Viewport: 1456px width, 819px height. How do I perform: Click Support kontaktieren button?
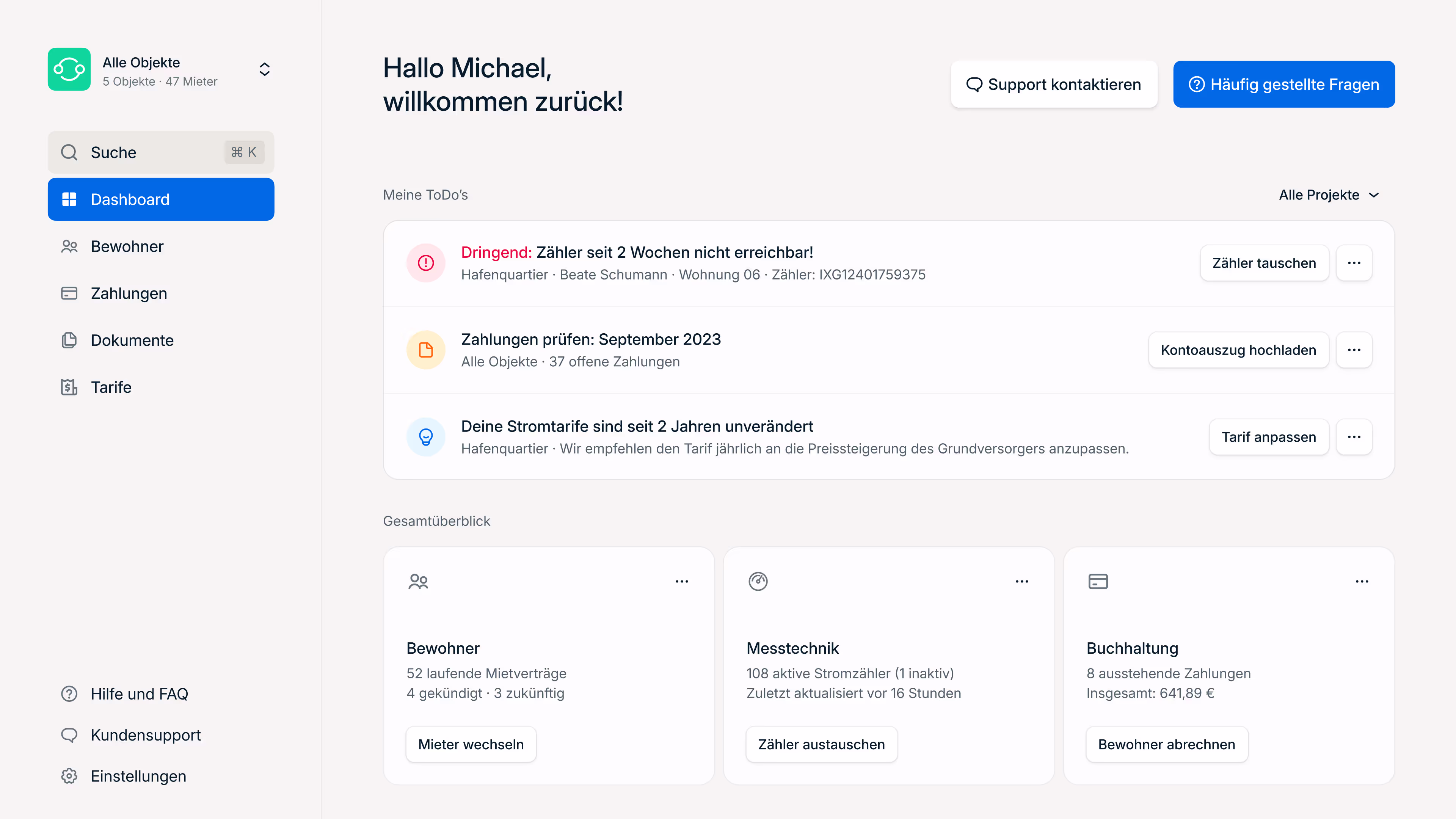1054,84
